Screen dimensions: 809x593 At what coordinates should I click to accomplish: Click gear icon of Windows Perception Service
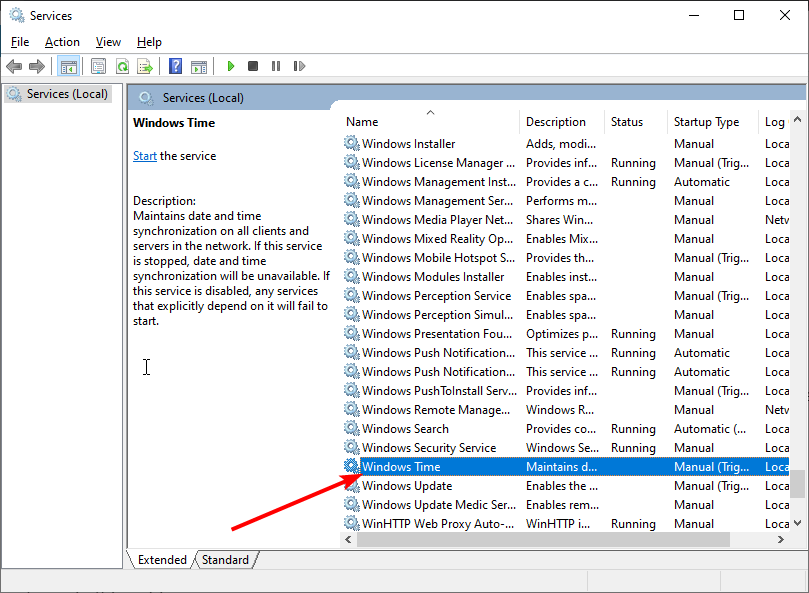tap(352, 295)
